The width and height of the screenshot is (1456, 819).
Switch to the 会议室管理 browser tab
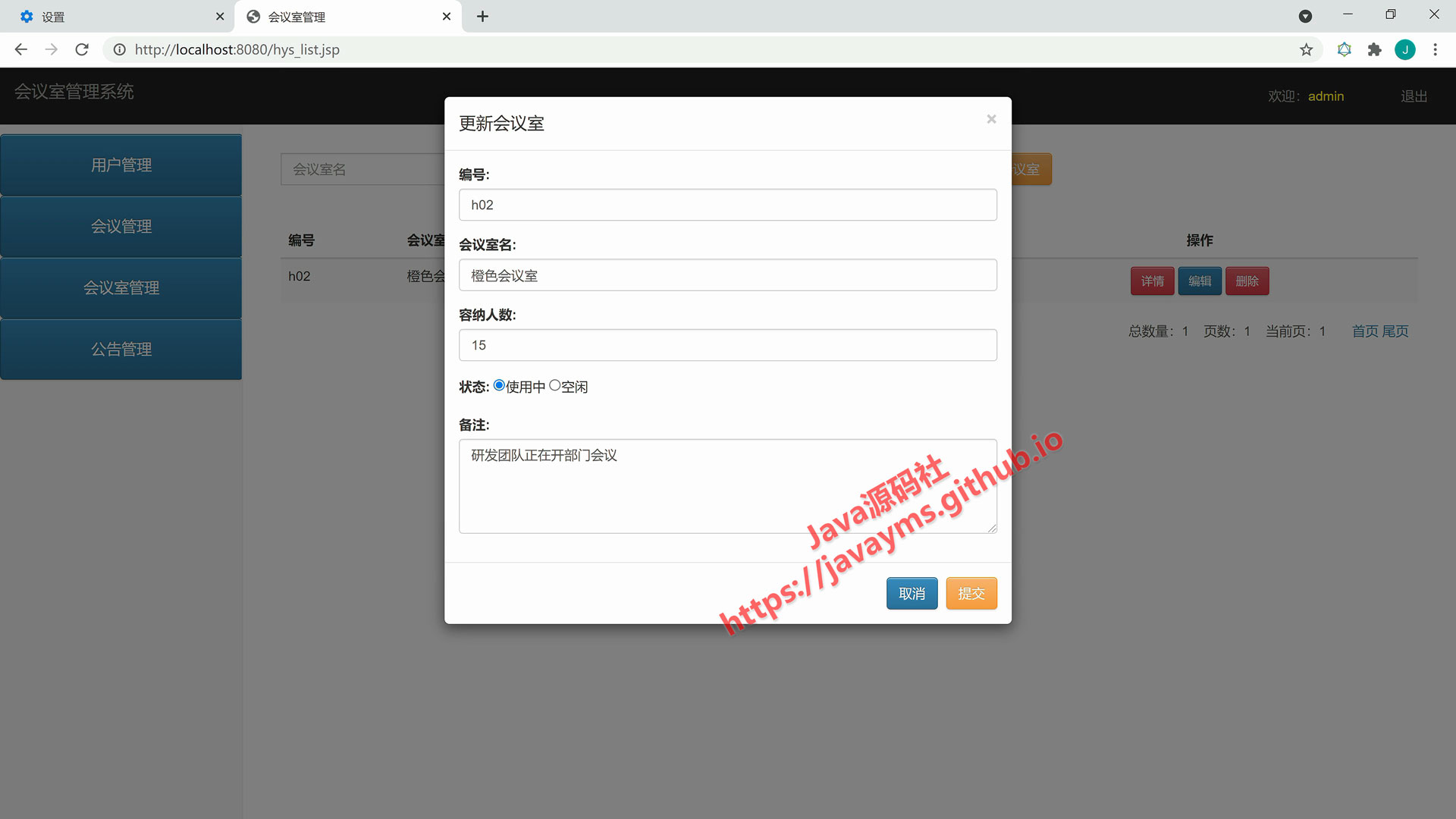[x=349, y=16]
